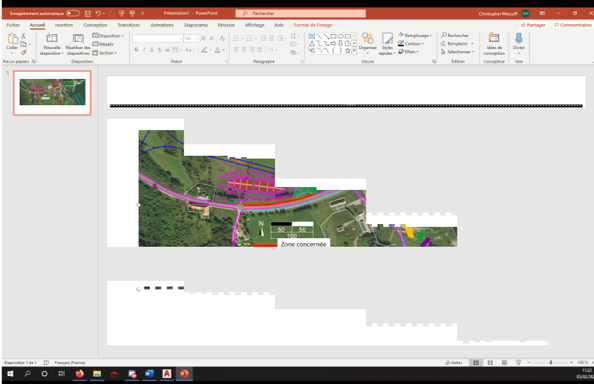Click the save icon in title bar
Screen dimensions: 594x384
88,13
